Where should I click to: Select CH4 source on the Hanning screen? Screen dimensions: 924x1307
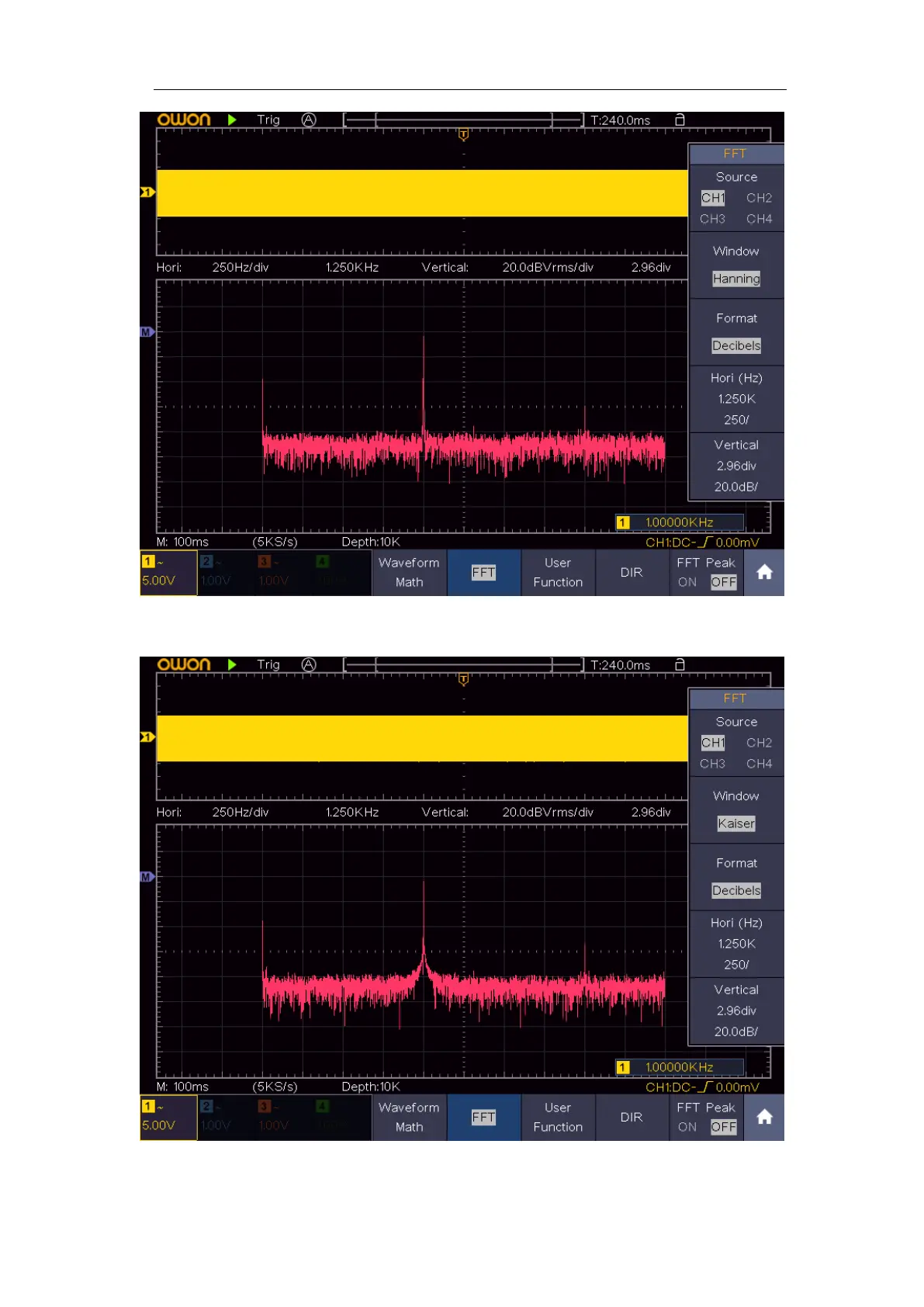(759, 219)
